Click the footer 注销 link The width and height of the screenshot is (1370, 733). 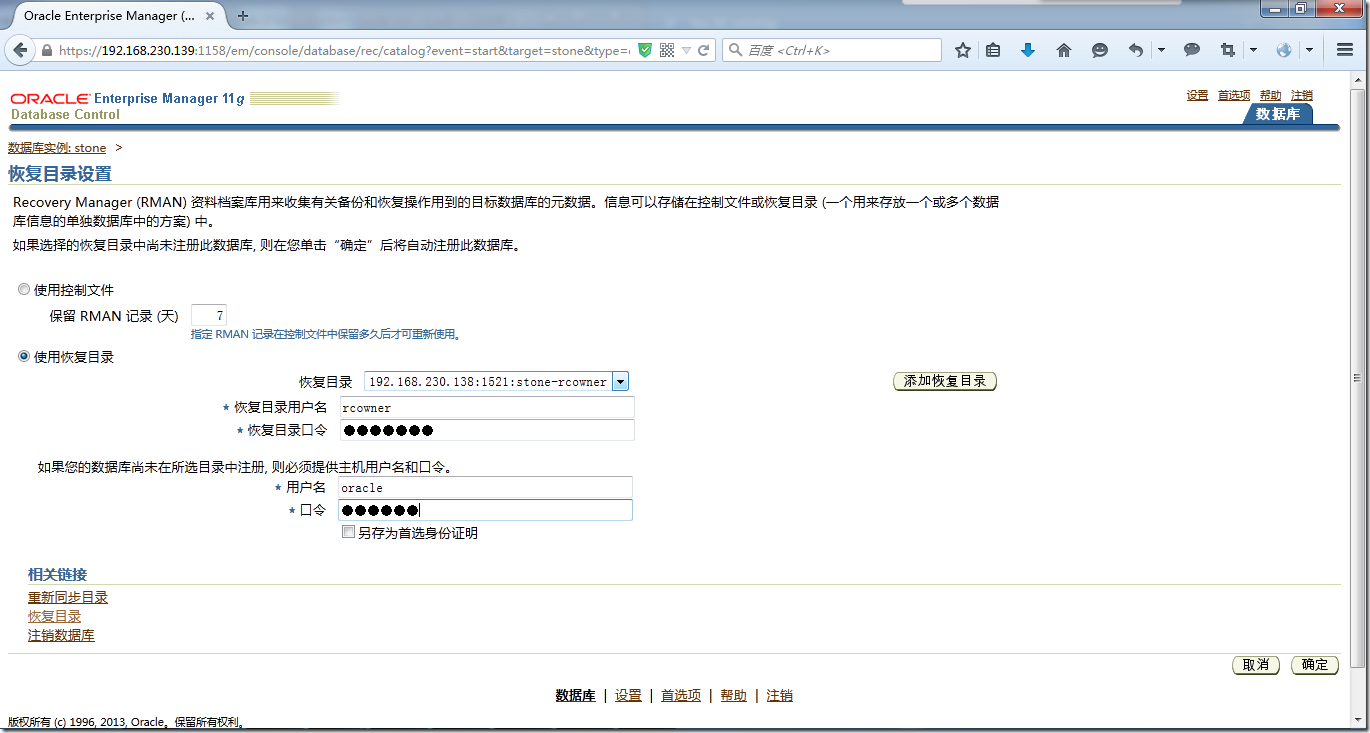(x=780, y=696)
